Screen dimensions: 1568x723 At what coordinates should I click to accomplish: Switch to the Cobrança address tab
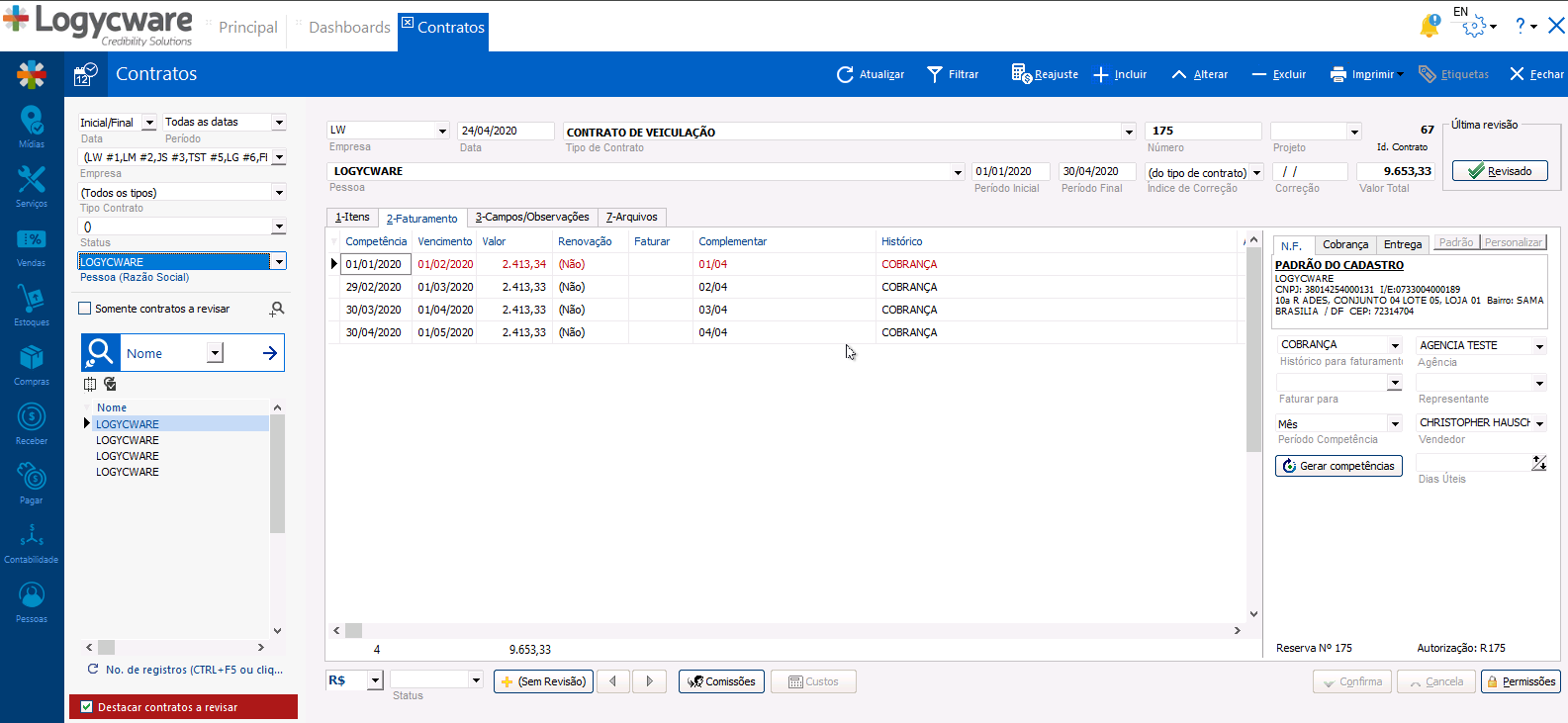(x=1345, y=244)
